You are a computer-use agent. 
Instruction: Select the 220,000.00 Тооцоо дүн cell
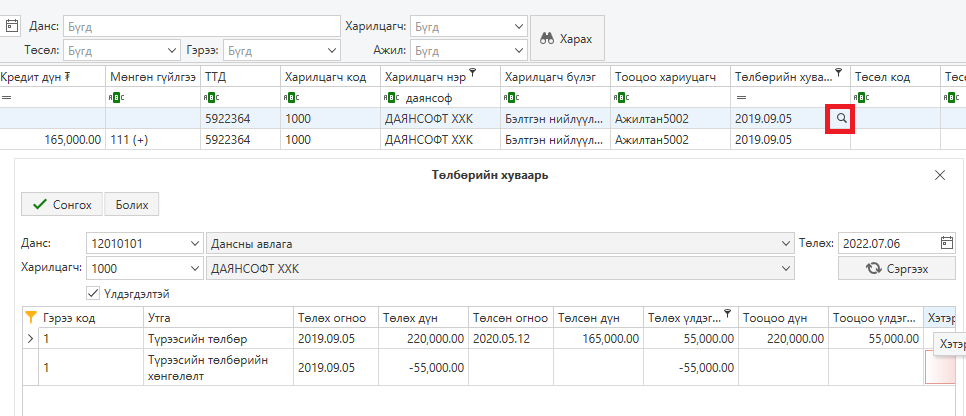[x=784, y=338]
